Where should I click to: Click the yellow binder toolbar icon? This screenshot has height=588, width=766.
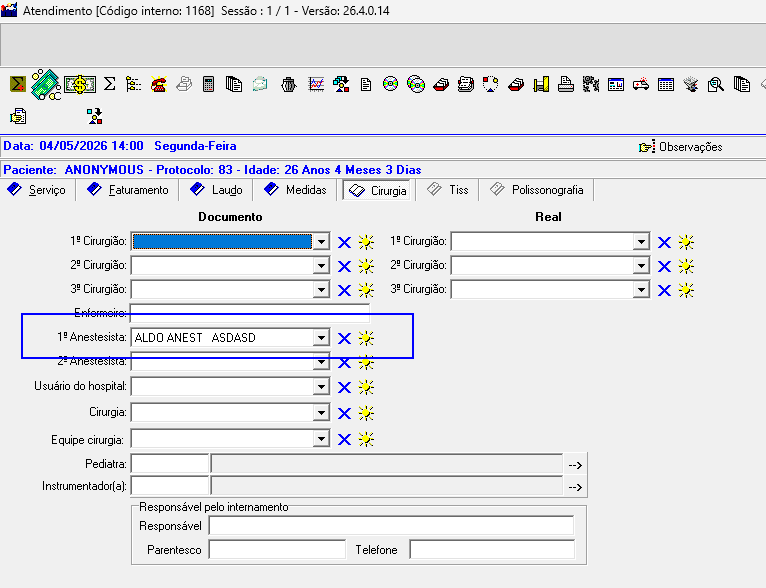pyautogui.click(x=541, y=84)
